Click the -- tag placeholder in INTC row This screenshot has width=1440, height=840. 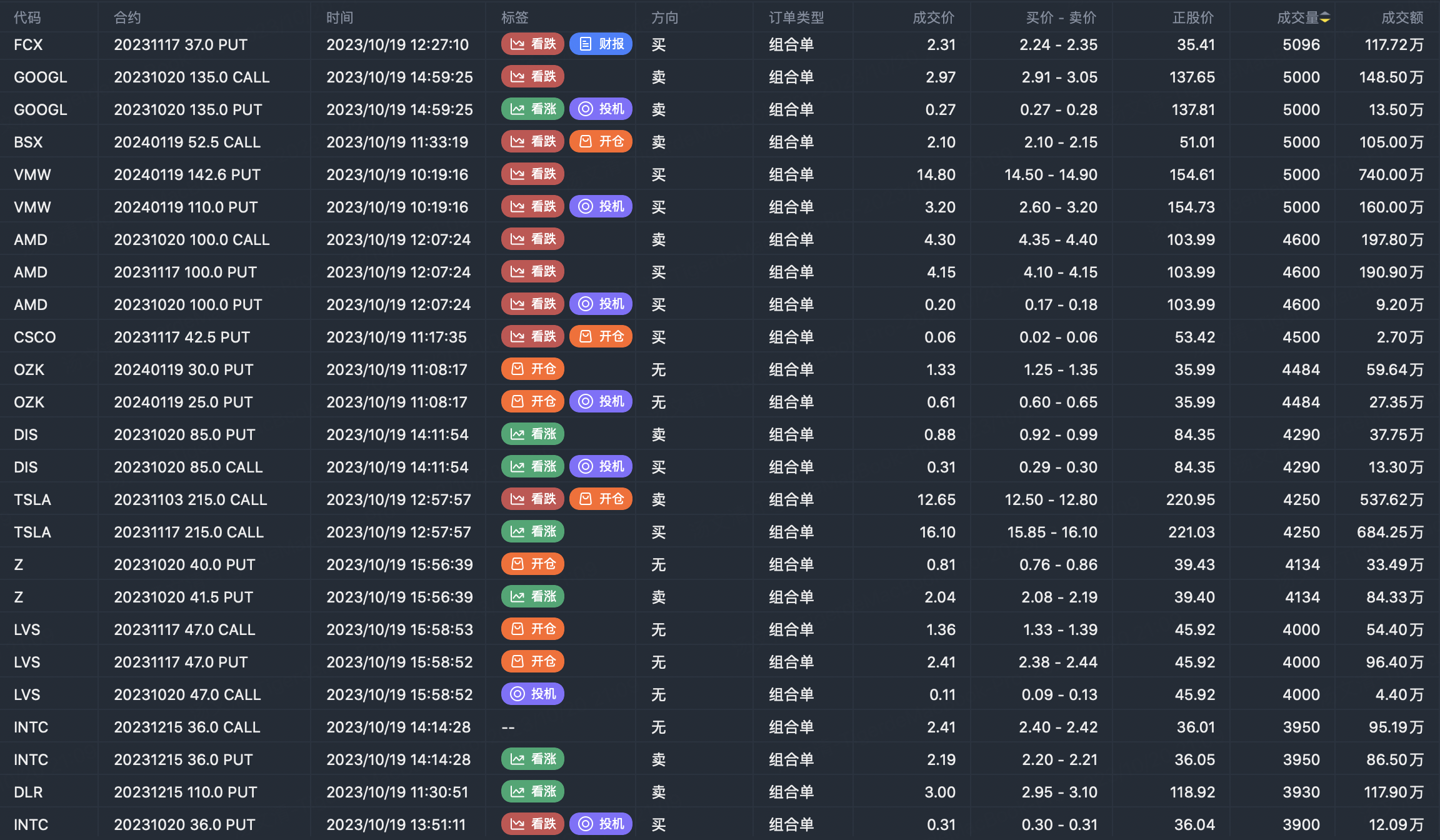tap(508, 727)
